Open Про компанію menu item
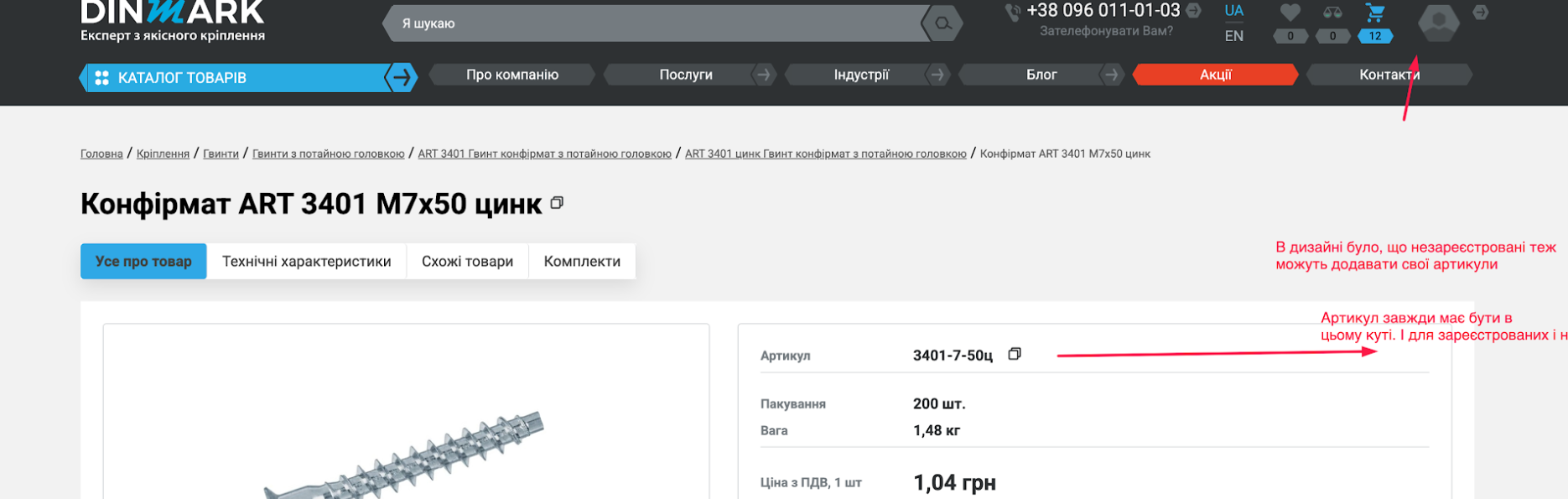This screenshot has height=499, width=1568. pos(512,75)
